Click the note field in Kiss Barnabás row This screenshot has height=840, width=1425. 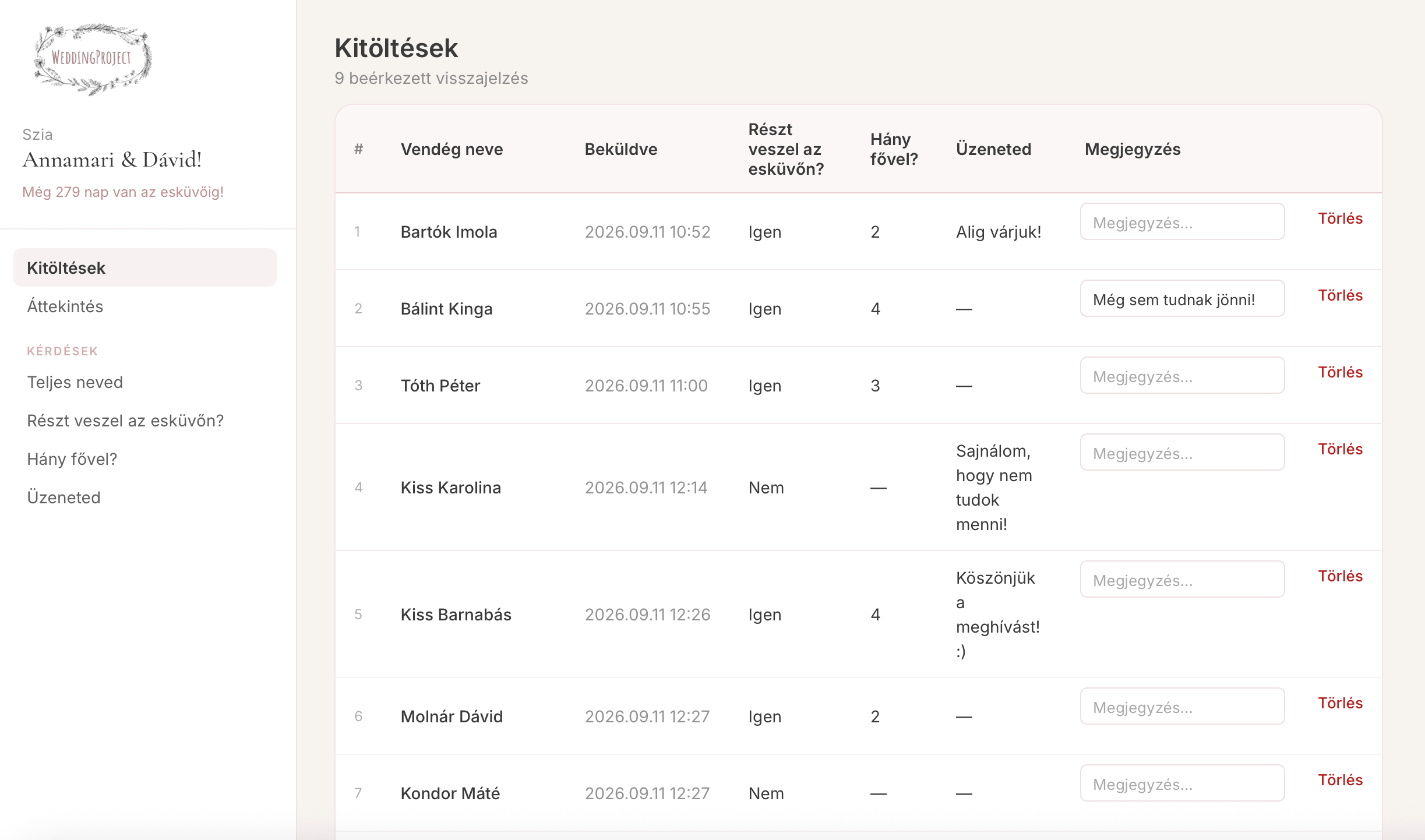pyautogui.click(x=1182, y=580)
